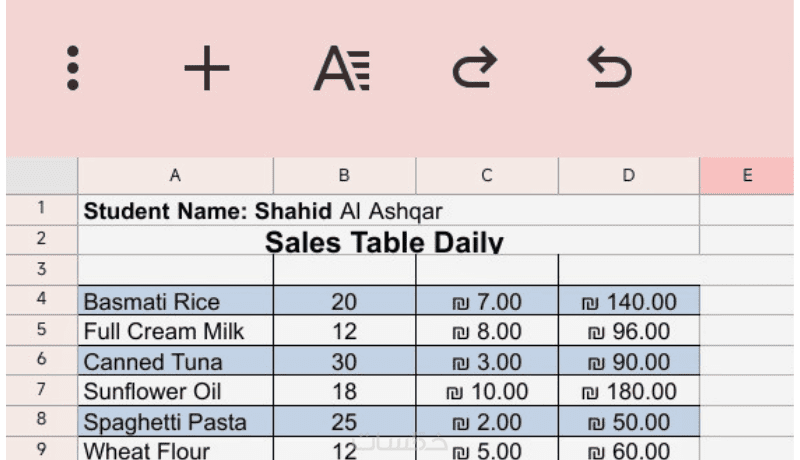Screen dimensions: 800x460
Task: Click the select-all corner cell
Action: point(41,176)
